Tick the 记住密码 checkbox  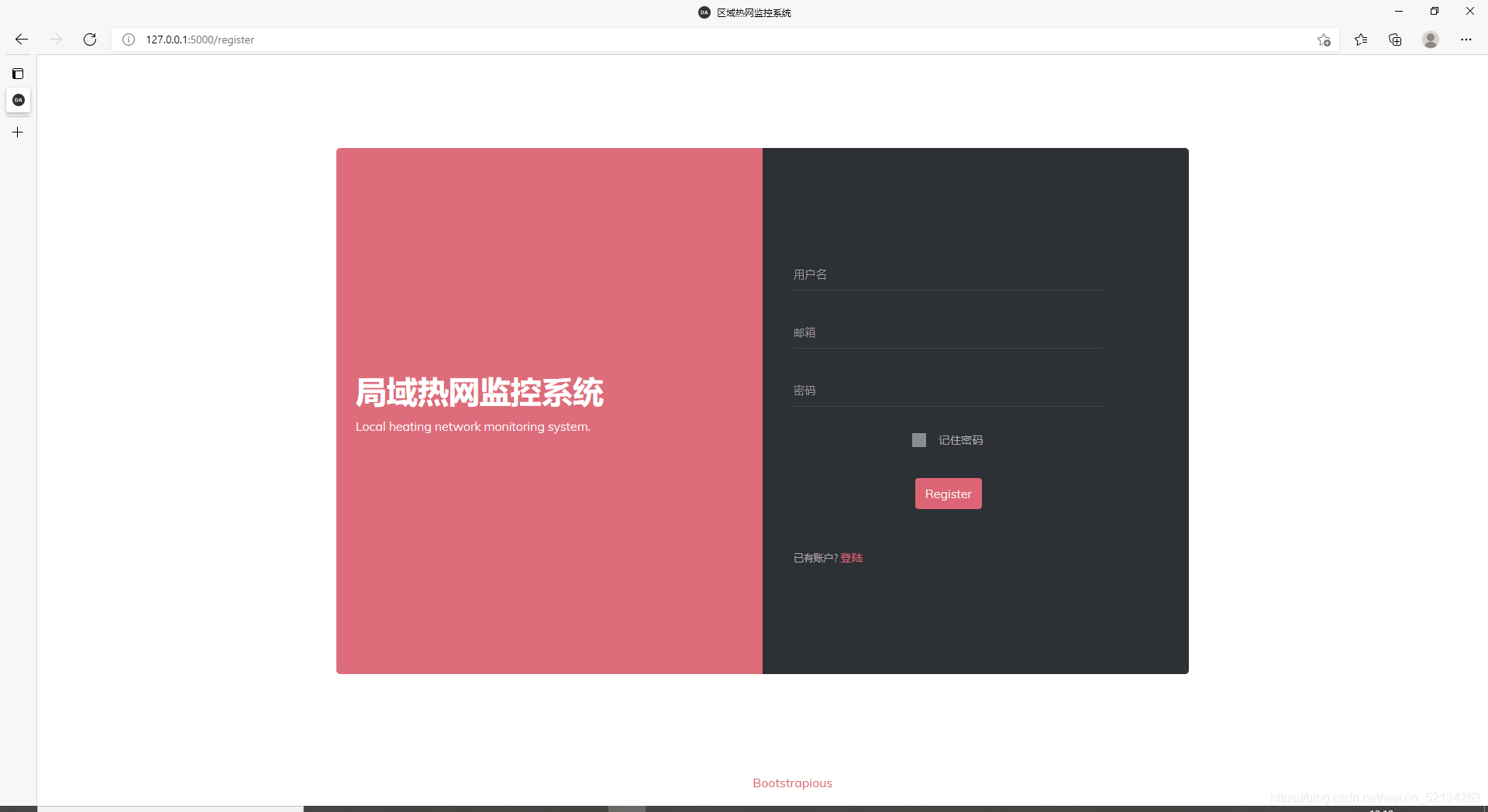tap(919, 440)
